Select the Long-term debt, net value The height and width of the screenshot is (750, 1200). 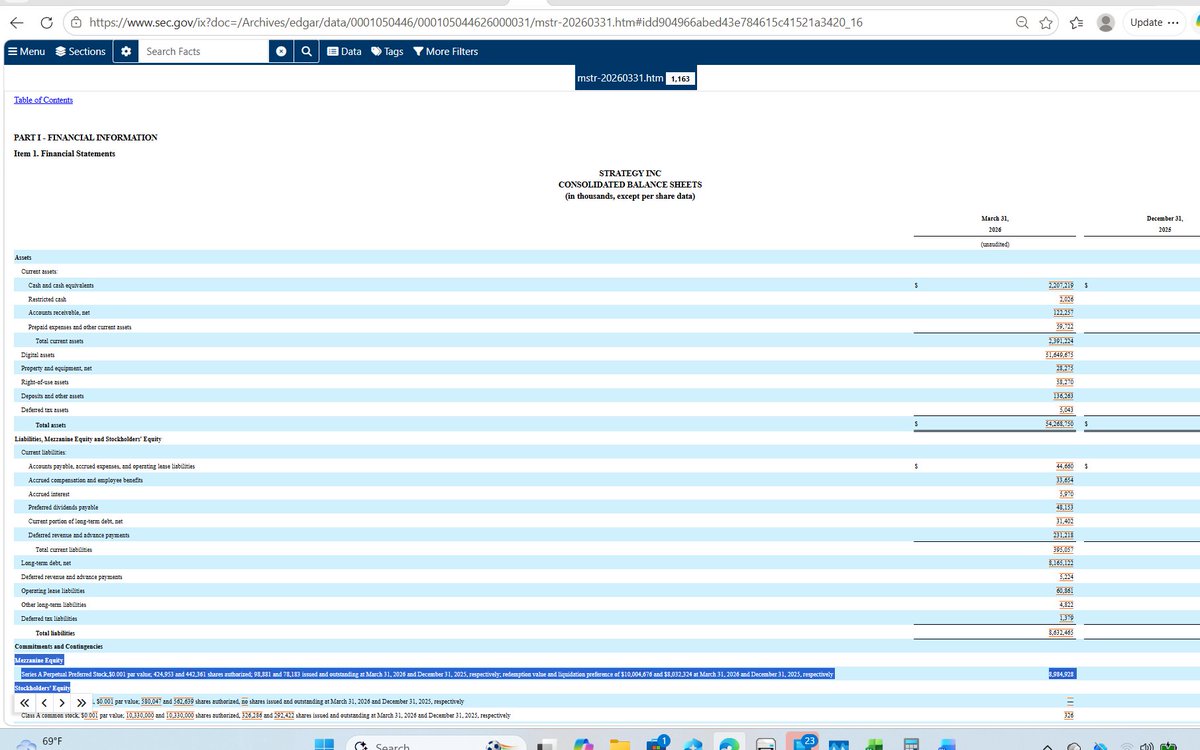pyautogui.click(x=1060, y=563)
